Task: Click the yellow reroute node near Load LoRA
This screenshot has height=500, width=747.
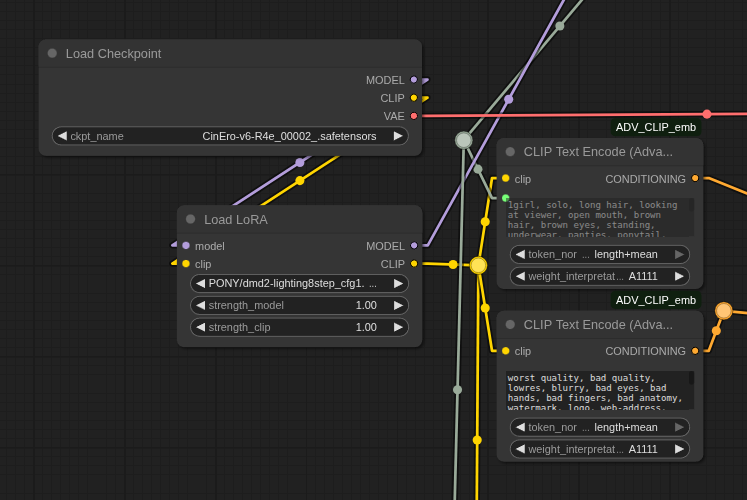Action: tap(478, 265)
